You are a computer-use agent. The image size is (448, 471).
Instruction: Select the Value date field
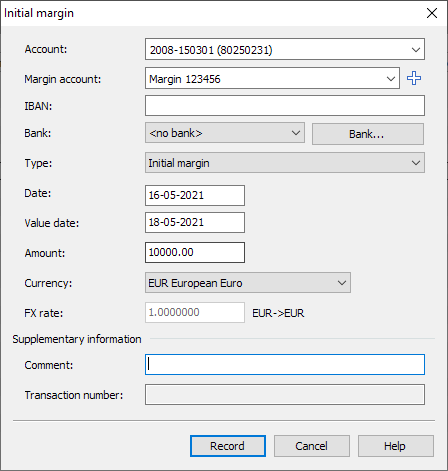[x=195, y=222]
